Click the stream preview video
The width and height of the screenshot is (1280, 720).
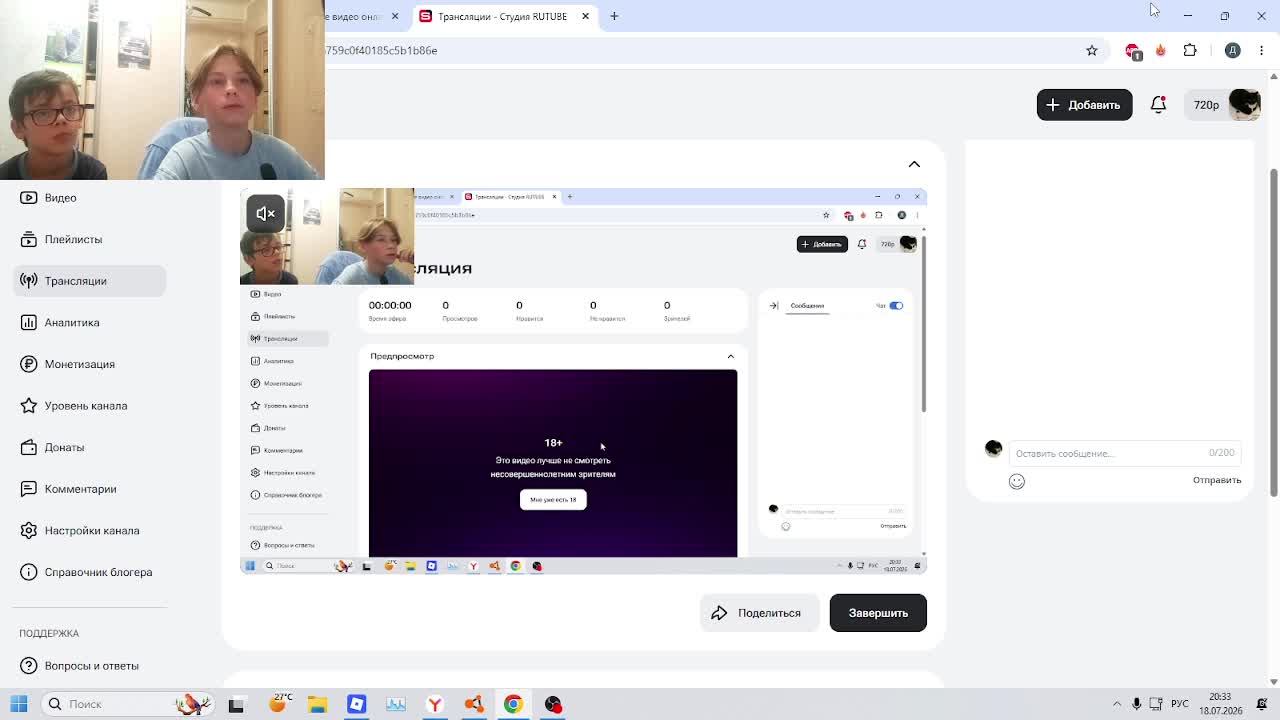(x=583, y=380)
